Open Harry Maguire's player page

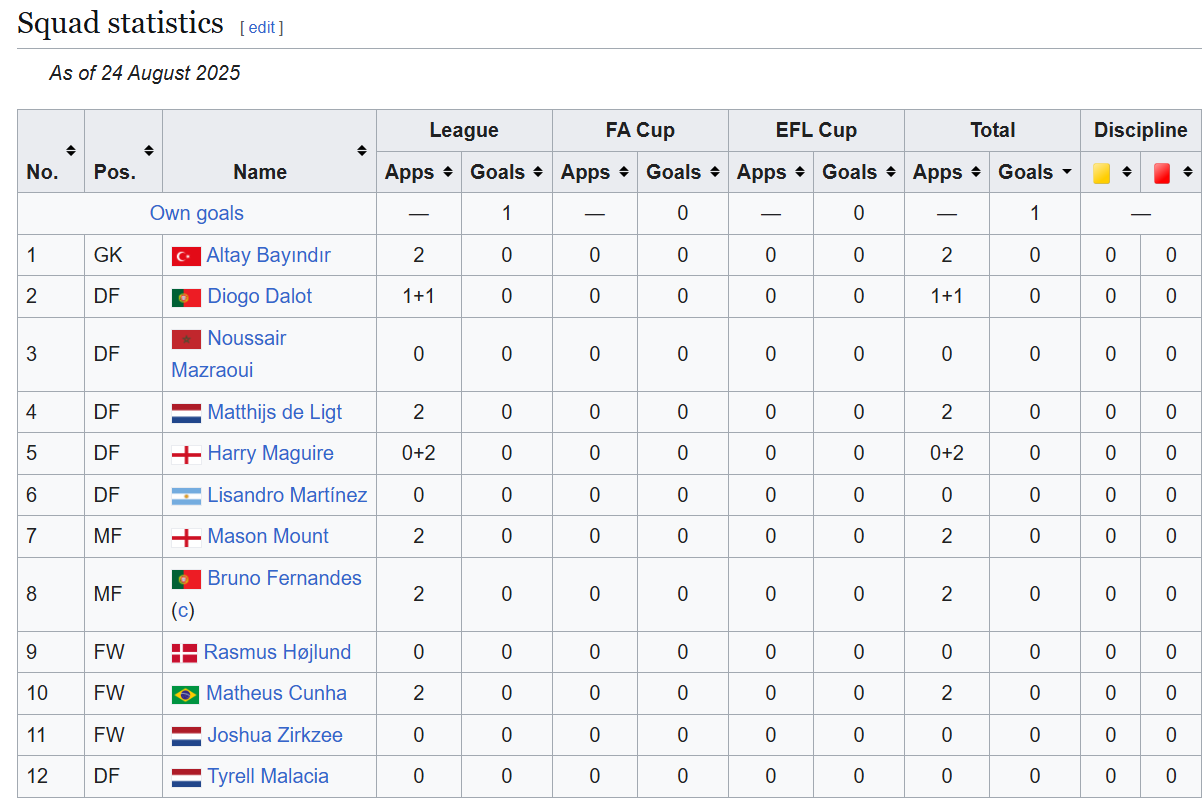coord(270,453)
